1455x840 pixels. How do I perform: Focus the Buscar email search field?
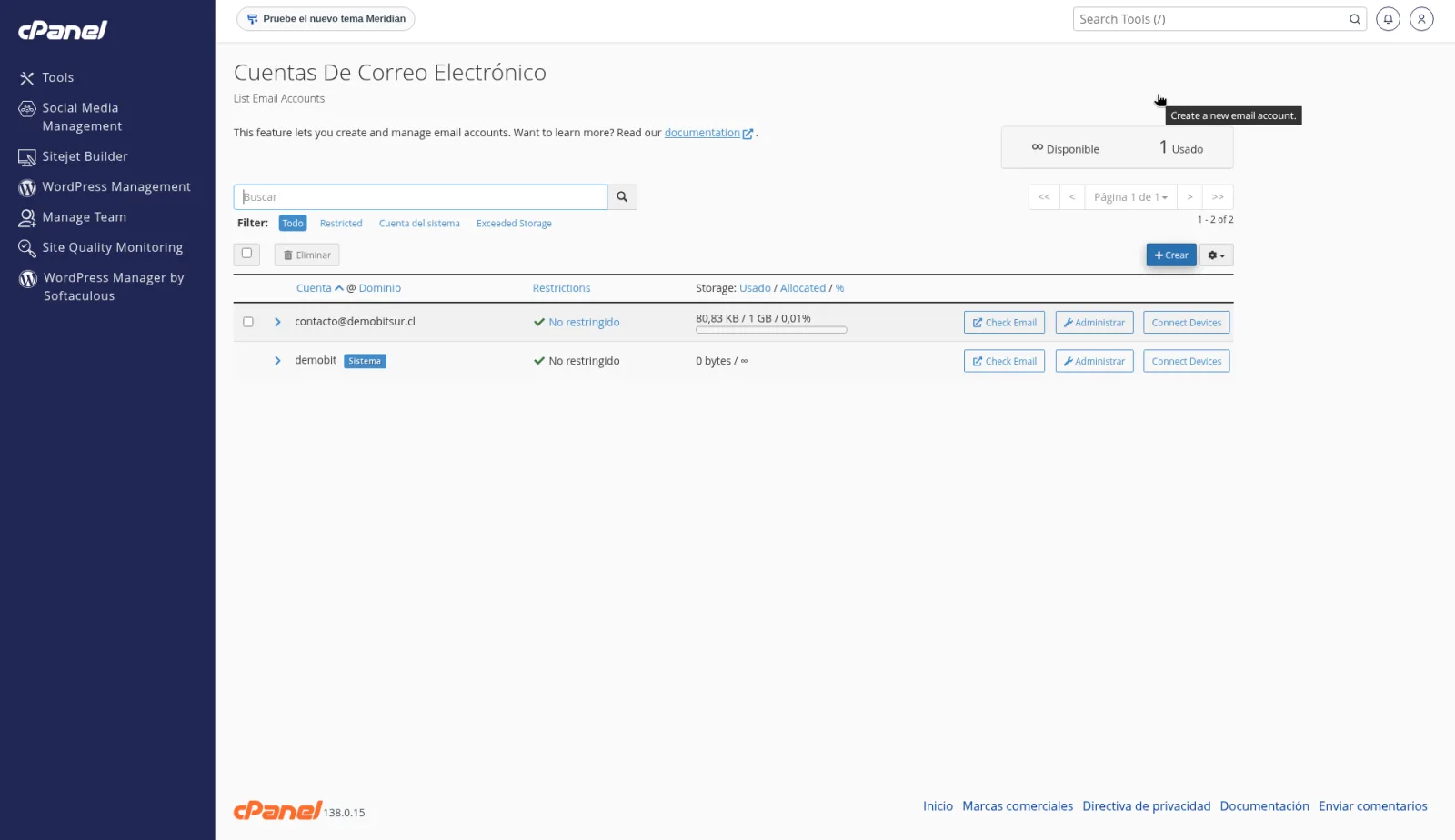420,197
